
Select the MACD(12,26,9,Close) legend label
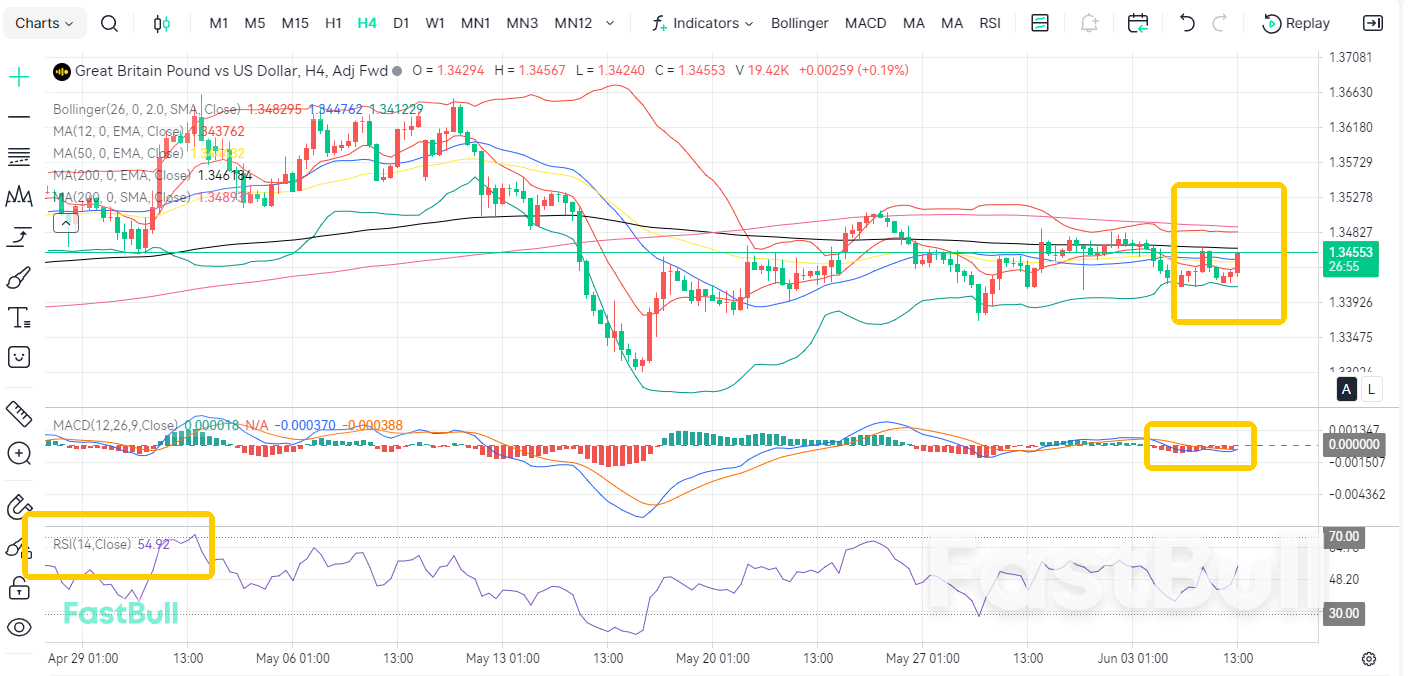[x=115, y=425]
